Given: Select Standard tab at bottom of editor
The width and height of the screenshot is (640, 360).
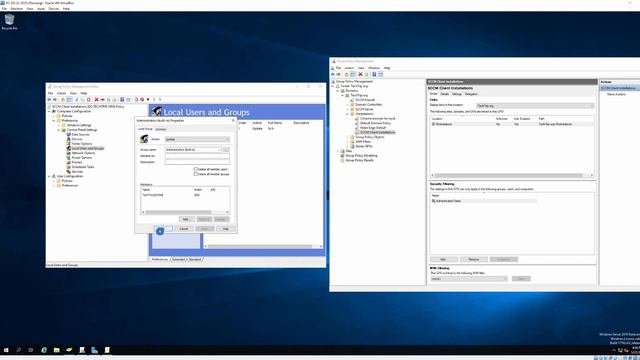Looking at the screenshot, I should [195, 259].
